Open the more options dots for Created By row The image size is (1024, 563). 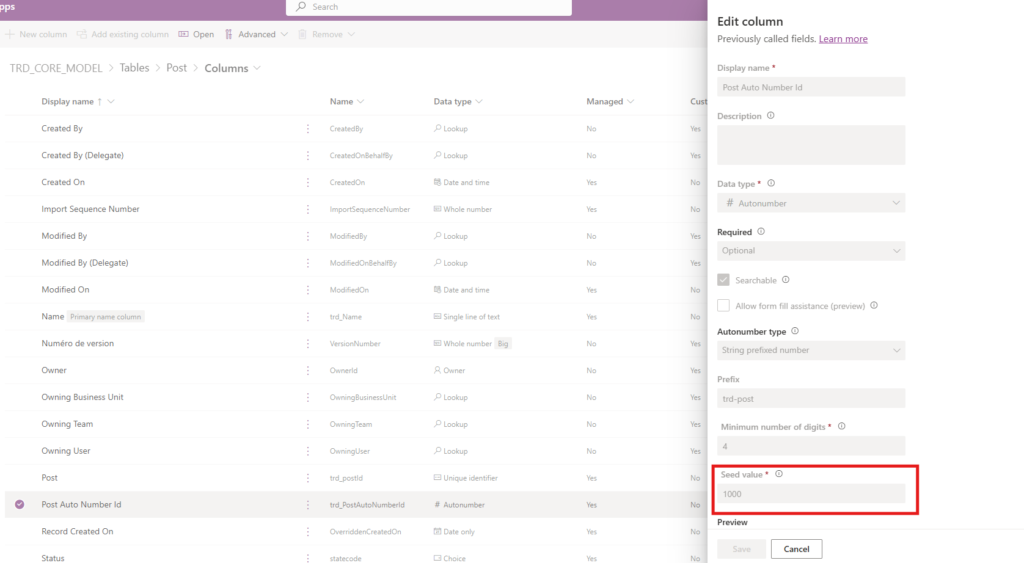click(x=308, y=129)
